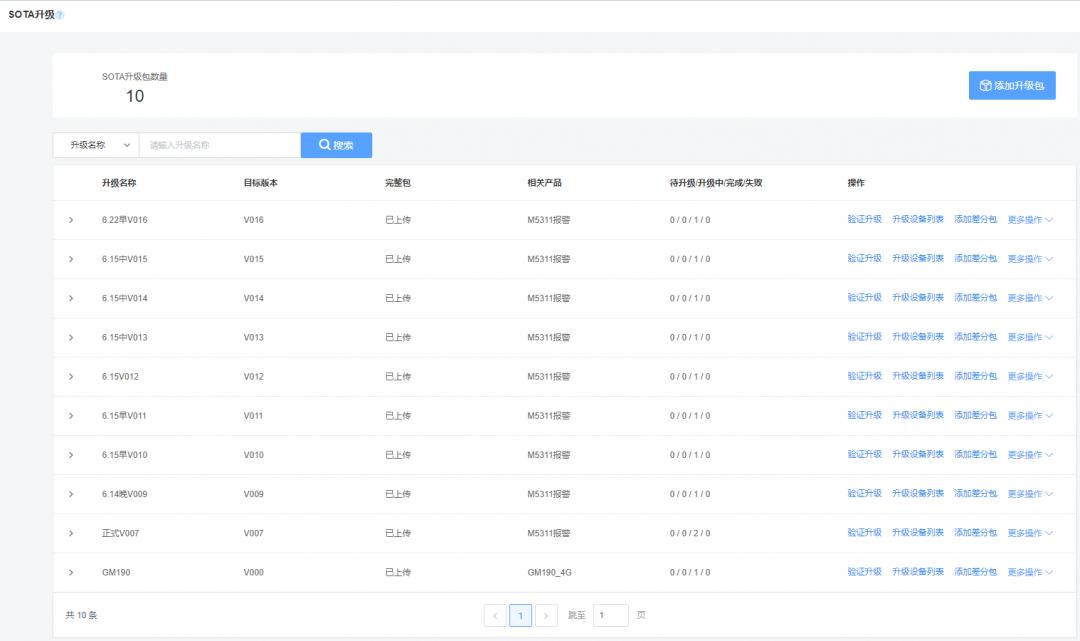
Task: Expand the GM190 row
Action: click(x=71, y=572)
